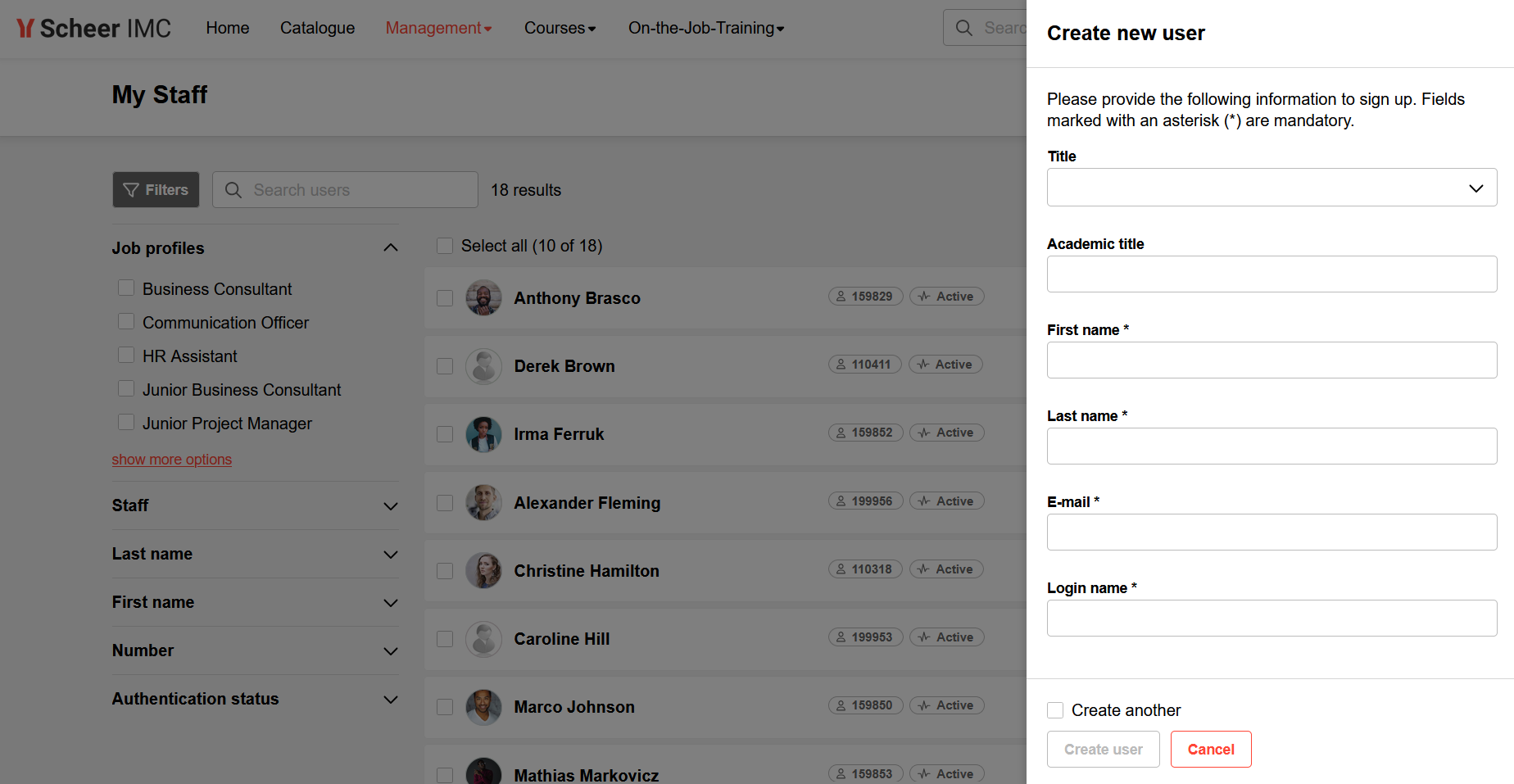
Task: Click the E-mail input field
Action: point(1271,532)
